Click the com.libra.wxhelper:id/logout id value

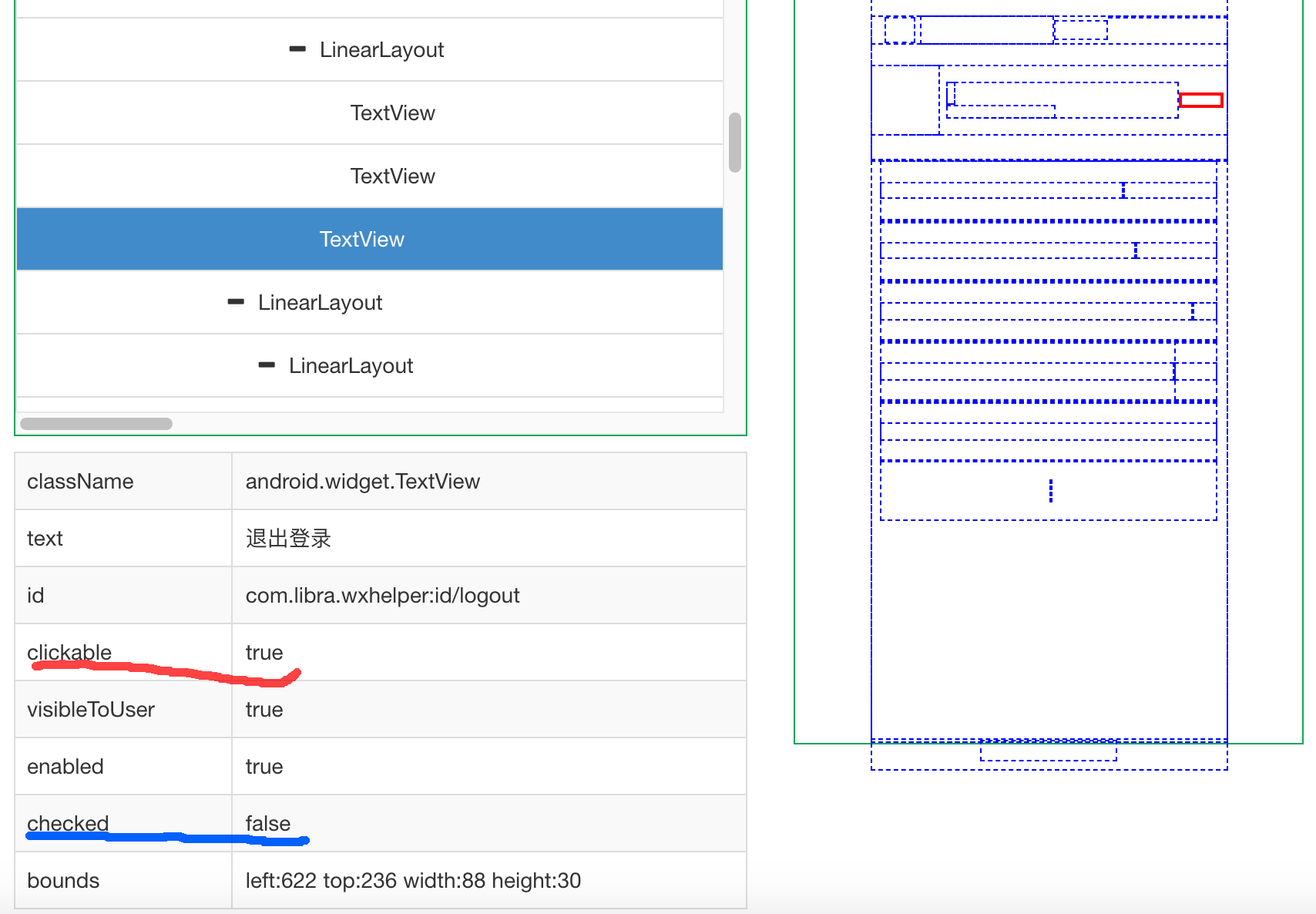coord(382,596)
